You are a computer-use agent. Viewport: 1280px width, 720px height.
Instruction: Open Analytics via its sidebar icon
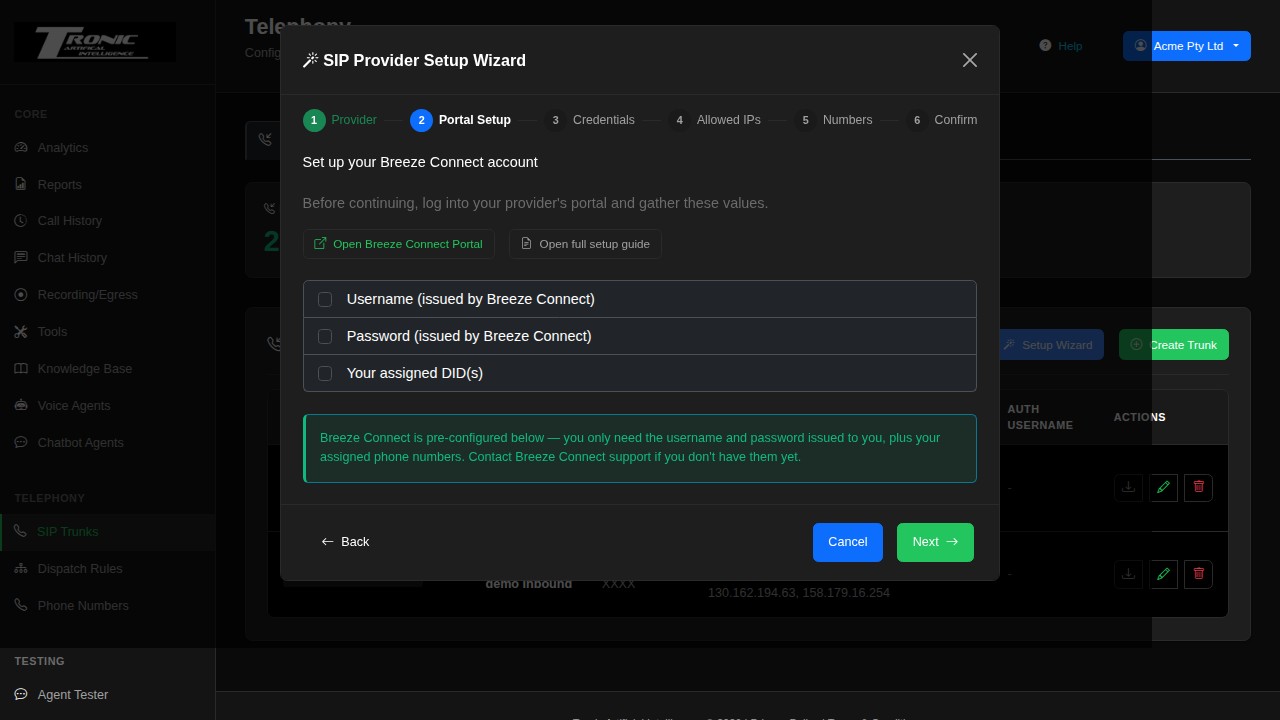(21, 148)
